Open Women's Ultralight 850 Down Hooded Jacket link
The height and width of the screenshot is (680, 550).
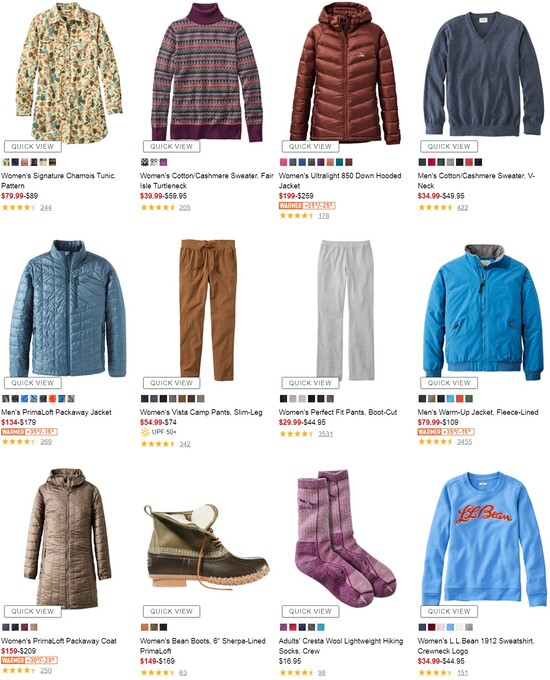tap(340, 180)
